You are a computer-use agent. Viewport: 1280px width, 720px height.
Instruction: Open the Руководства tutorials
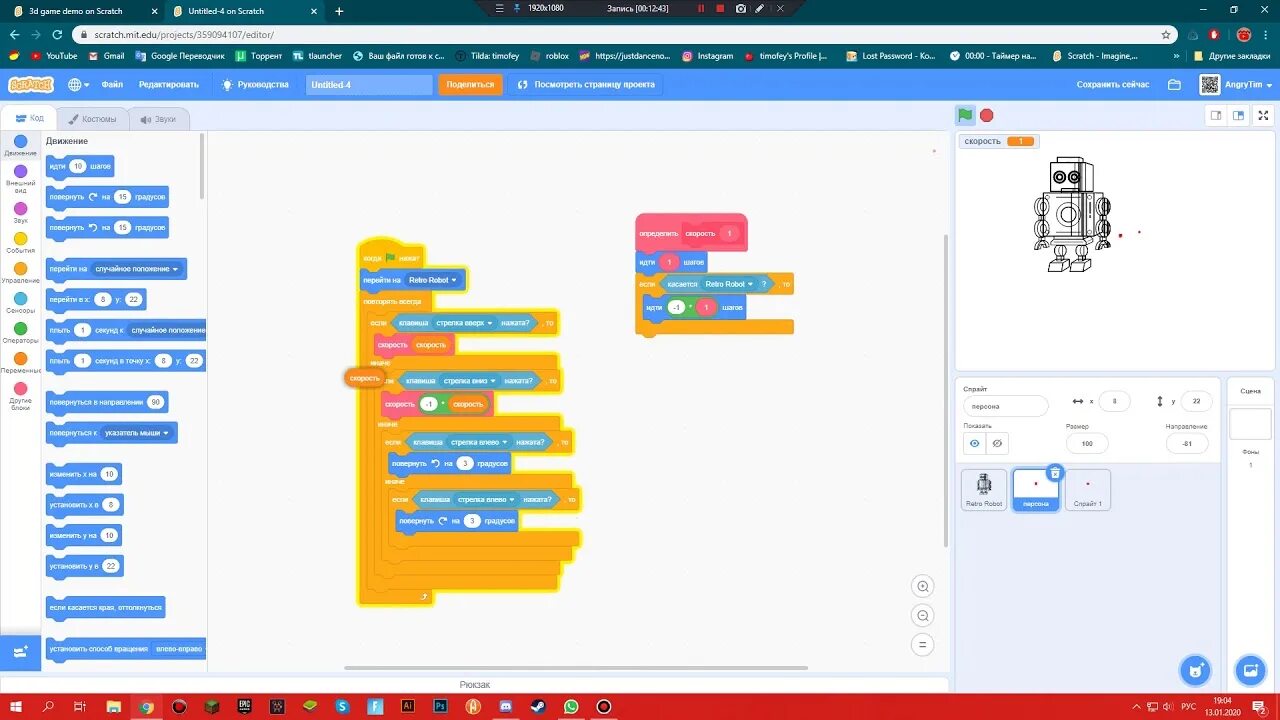pyautogui.click(x=256, y=85)
